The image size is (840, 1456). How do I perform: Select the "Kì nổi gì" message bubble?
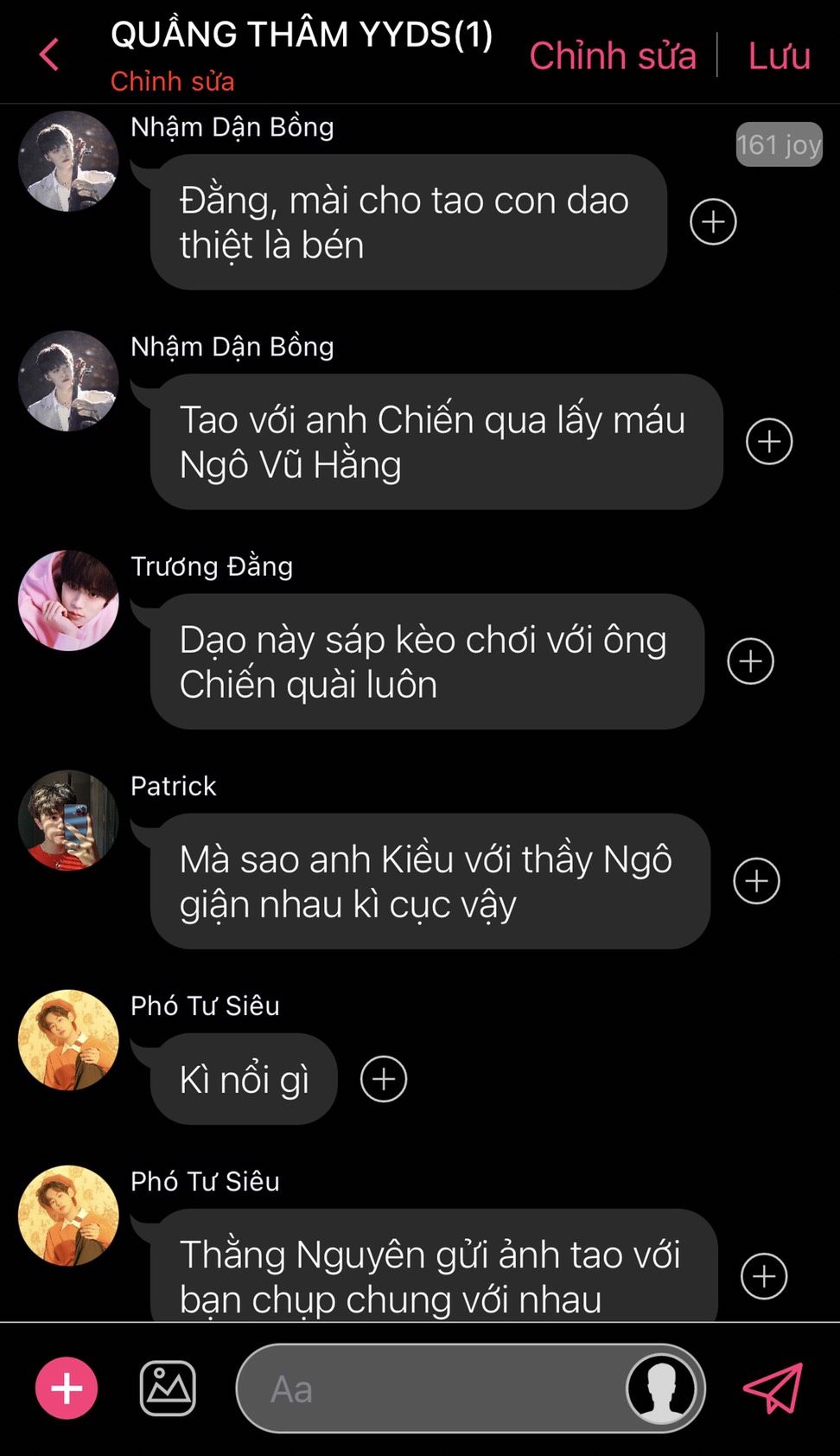[244, 1078]
